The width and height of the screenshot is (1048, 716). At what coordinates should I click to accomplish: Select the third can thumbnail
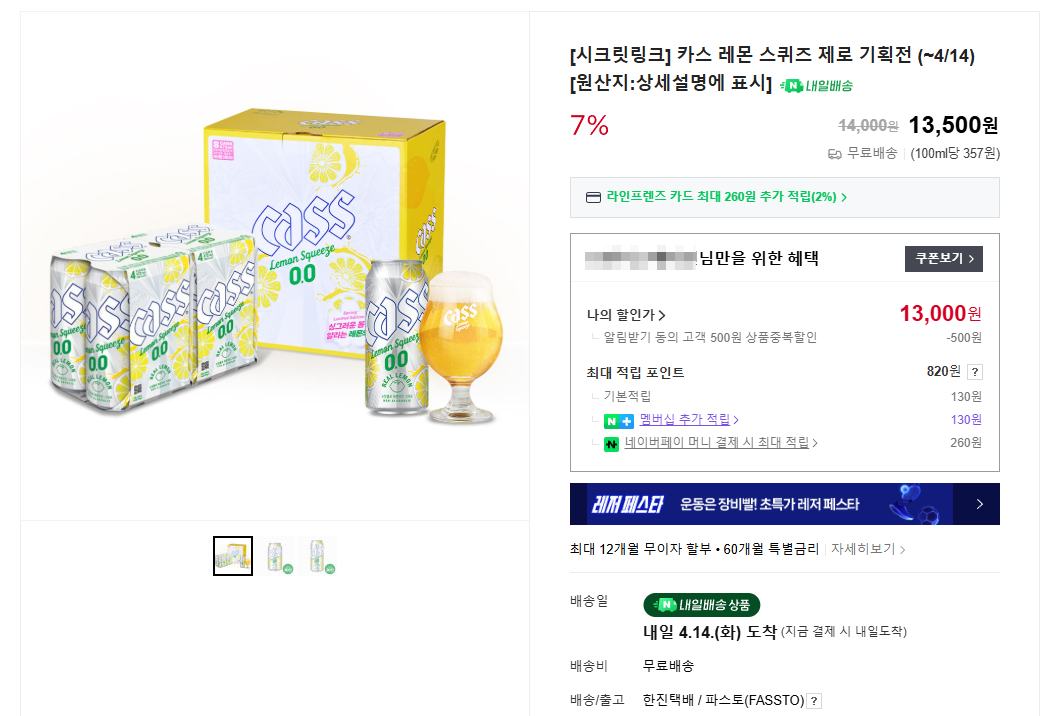coord(319,556)
